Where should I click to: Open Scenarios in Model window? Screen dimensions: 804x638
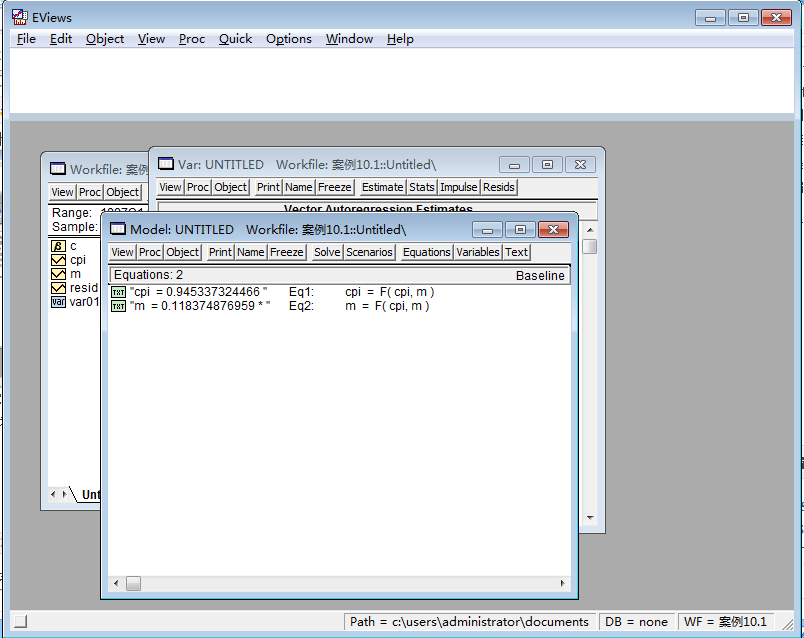coord(369,252)
